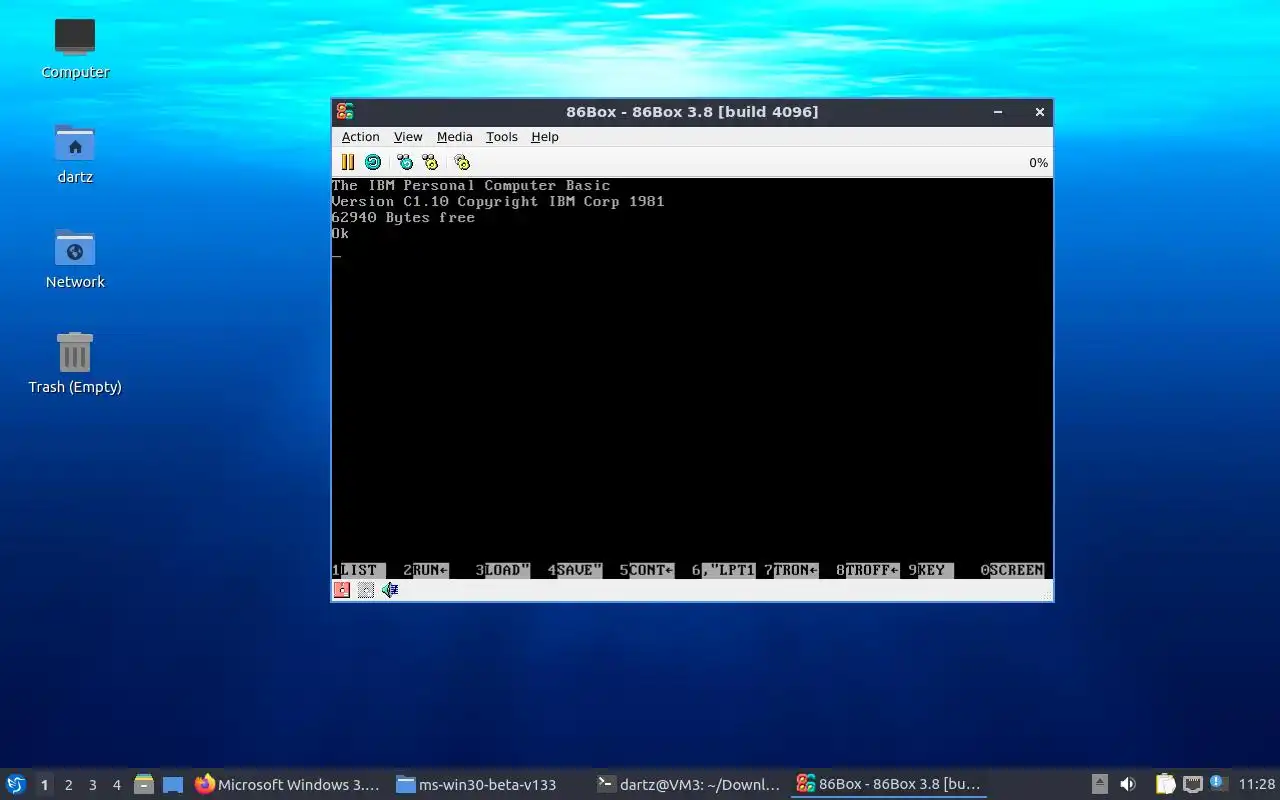Send Ctrl+Alt+Del using the toolbar icon
The height and width of the screenshot is (800, 1280).
click(x=405, y=162)
